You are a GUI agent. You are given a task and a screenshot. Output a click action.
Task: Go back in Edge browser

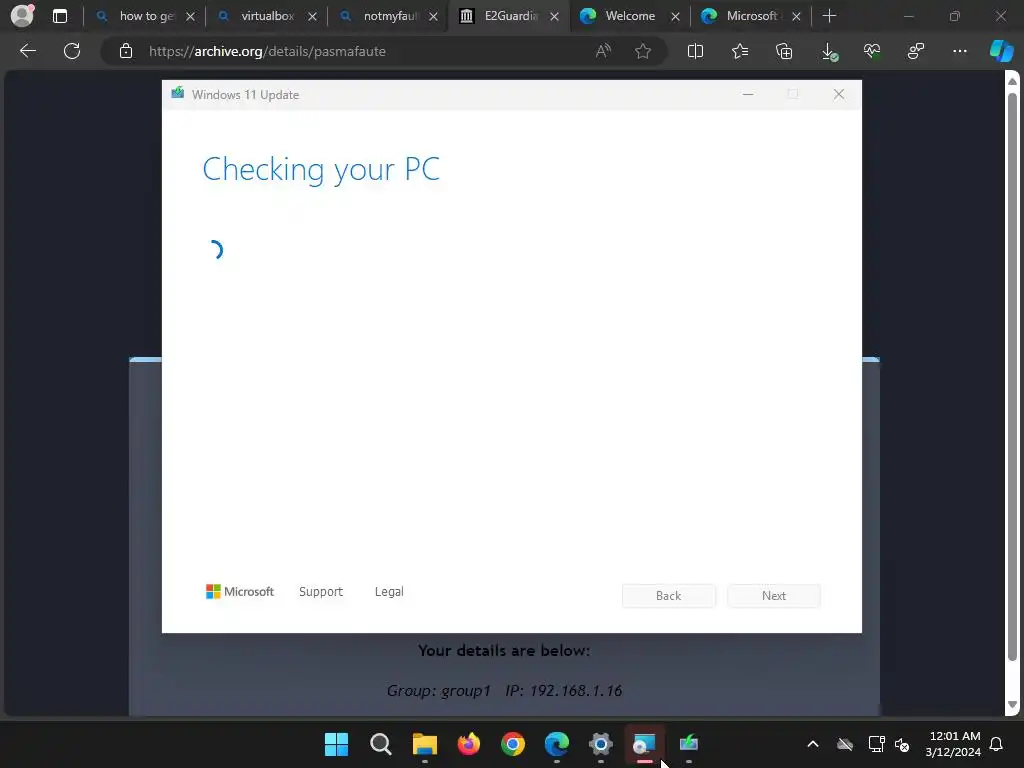pyautogui.click(x=28, y=51)
